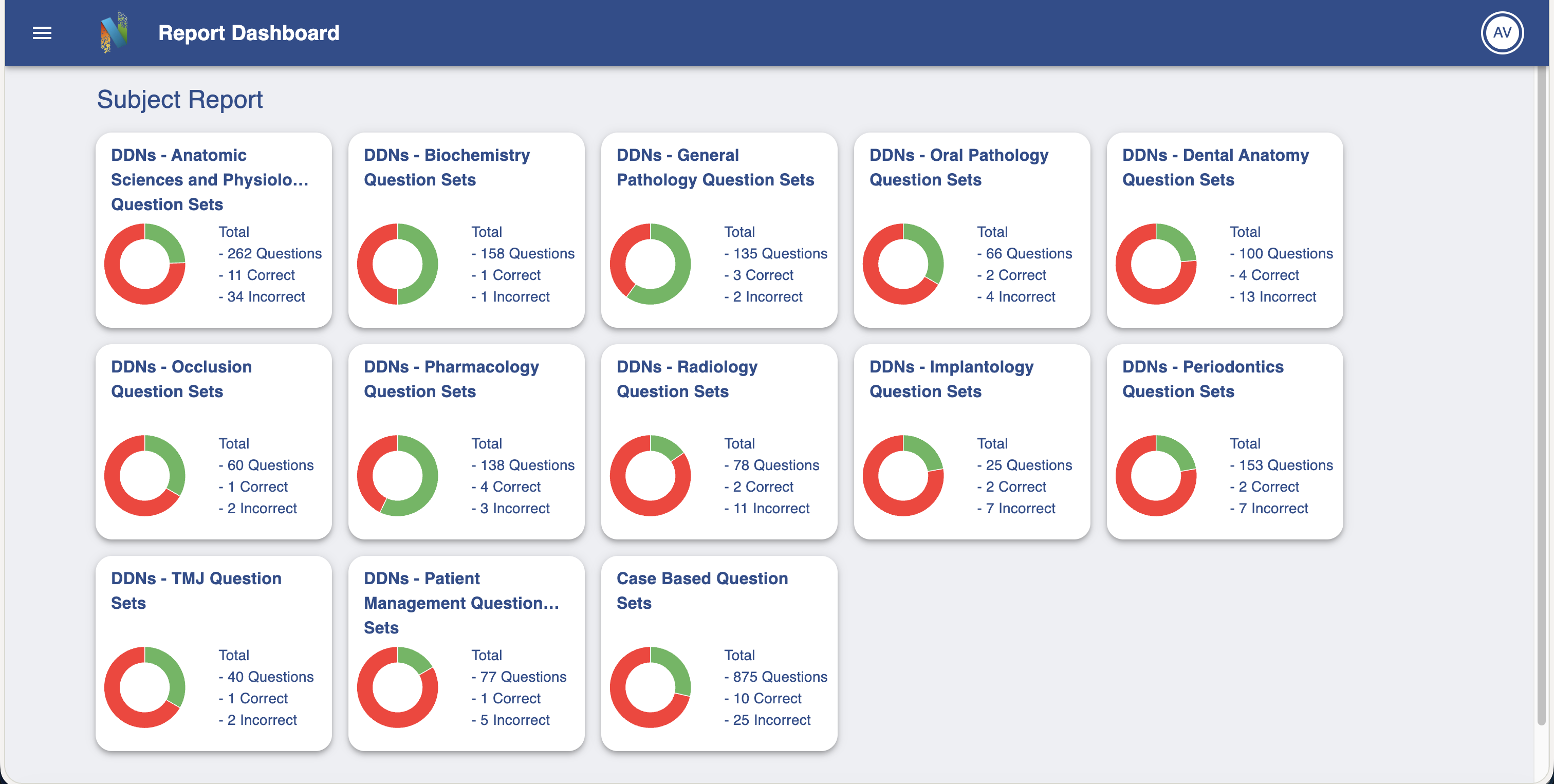Click the Biochemistry donut chart
1554x784 pixels.
coord(398,264)
